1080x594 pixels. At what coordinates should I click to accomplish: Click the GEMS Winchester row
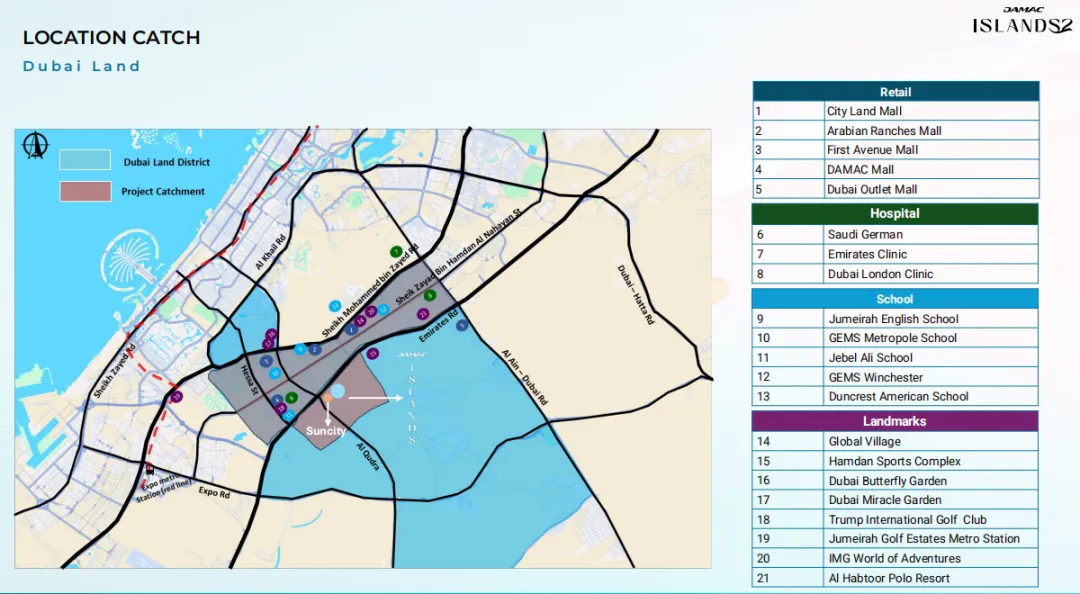[895, 377]
